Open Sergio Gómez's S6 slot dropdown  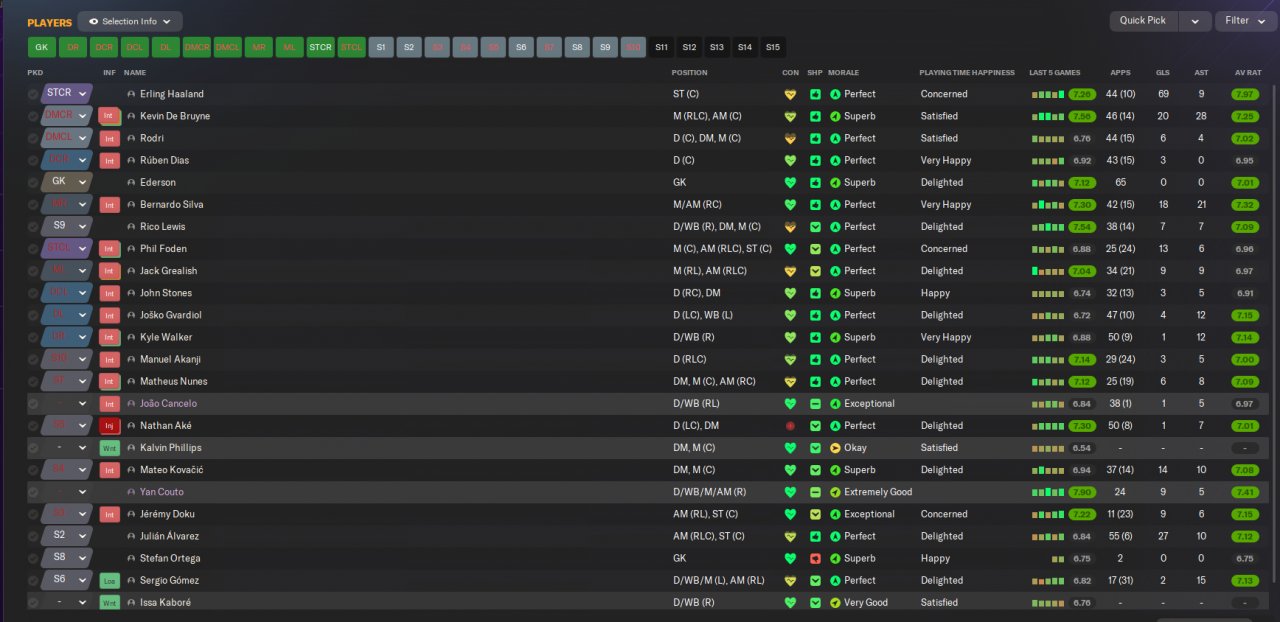point(66,579)
